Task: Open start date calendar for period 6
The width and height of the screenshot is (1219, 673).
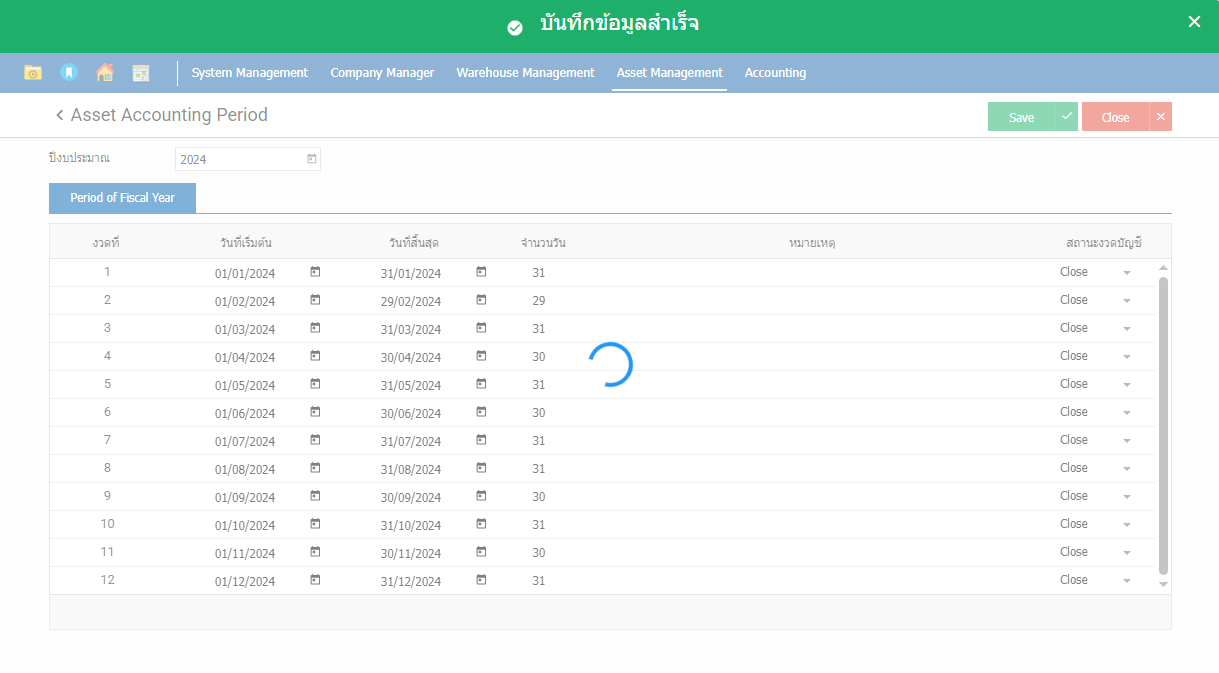Action: click(x=315, y=412)
